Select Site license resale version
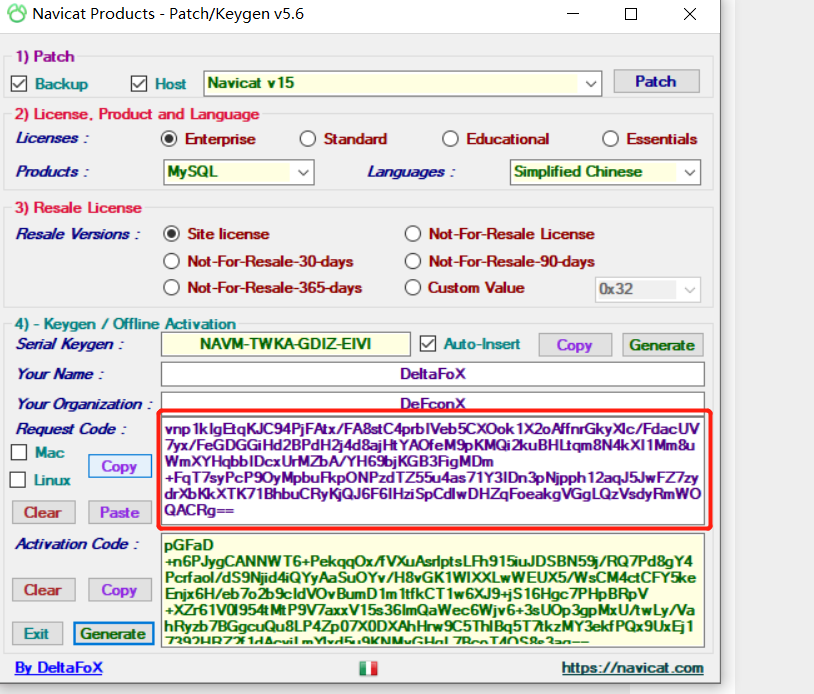814x694 pixels. tap(172, 234)
